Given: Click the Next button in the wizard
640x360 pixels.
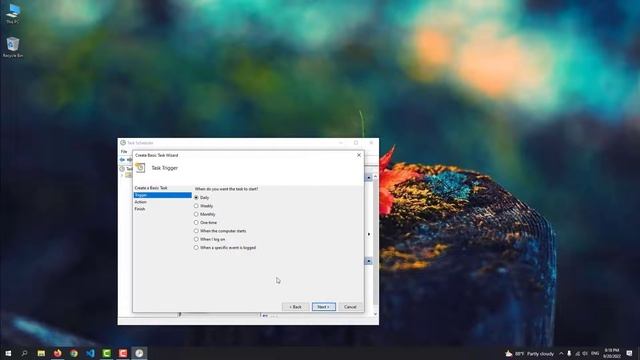Looking at the screenshot, I should (324, 307).
